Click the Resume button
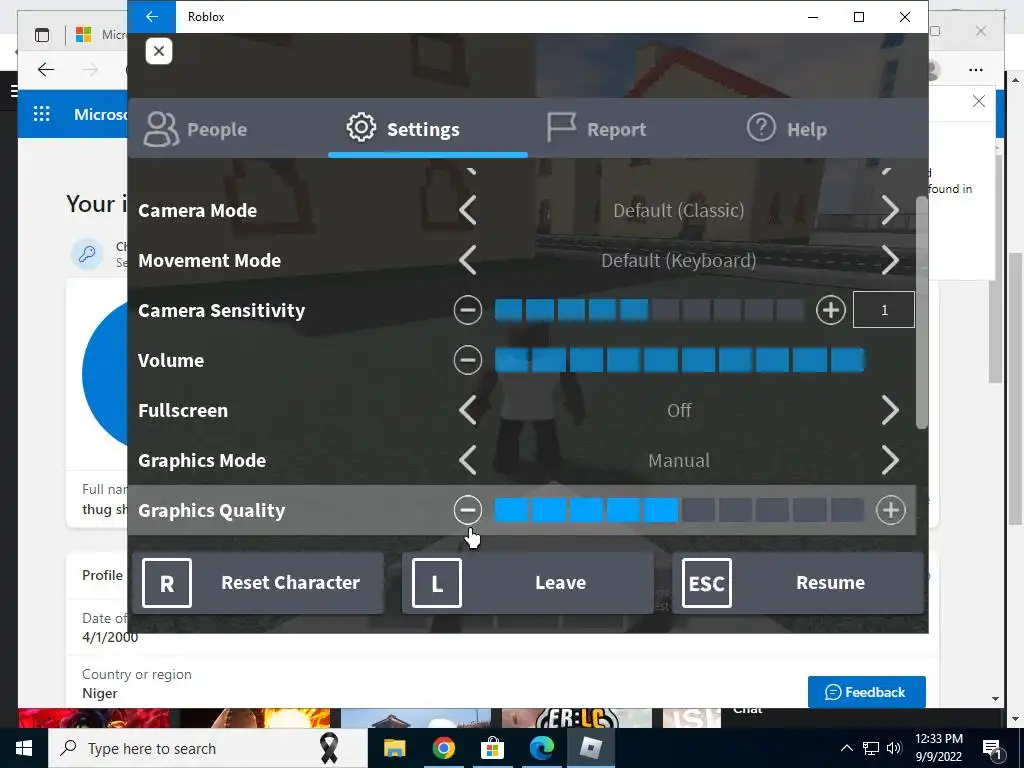Screen dimensions: 1024x768 pos(798,583)
